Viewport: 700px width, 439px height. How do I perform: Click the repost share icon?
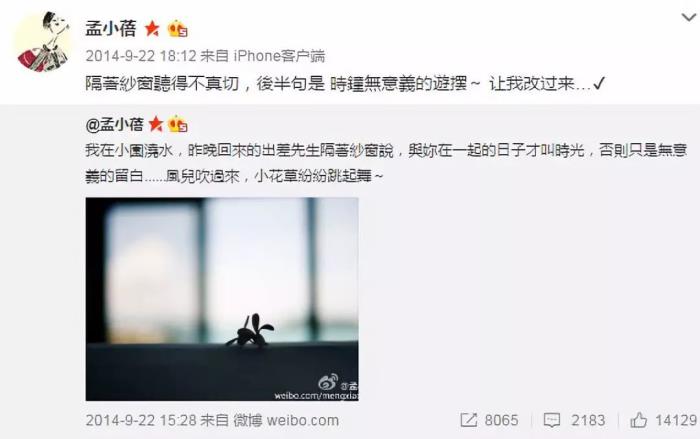(469, 420)
